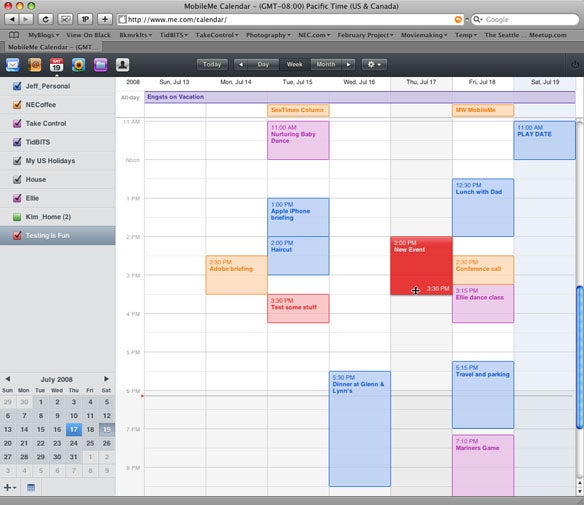This screenshot has width=584, height=505.
Task: Click the Today button
Action: (212, 64)
